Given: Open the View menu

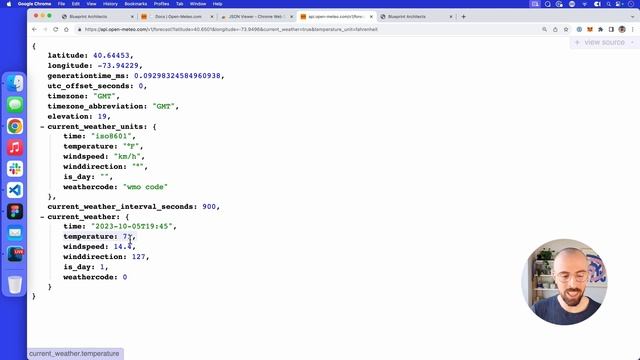Looking at the screenshot, I should 91,4.
